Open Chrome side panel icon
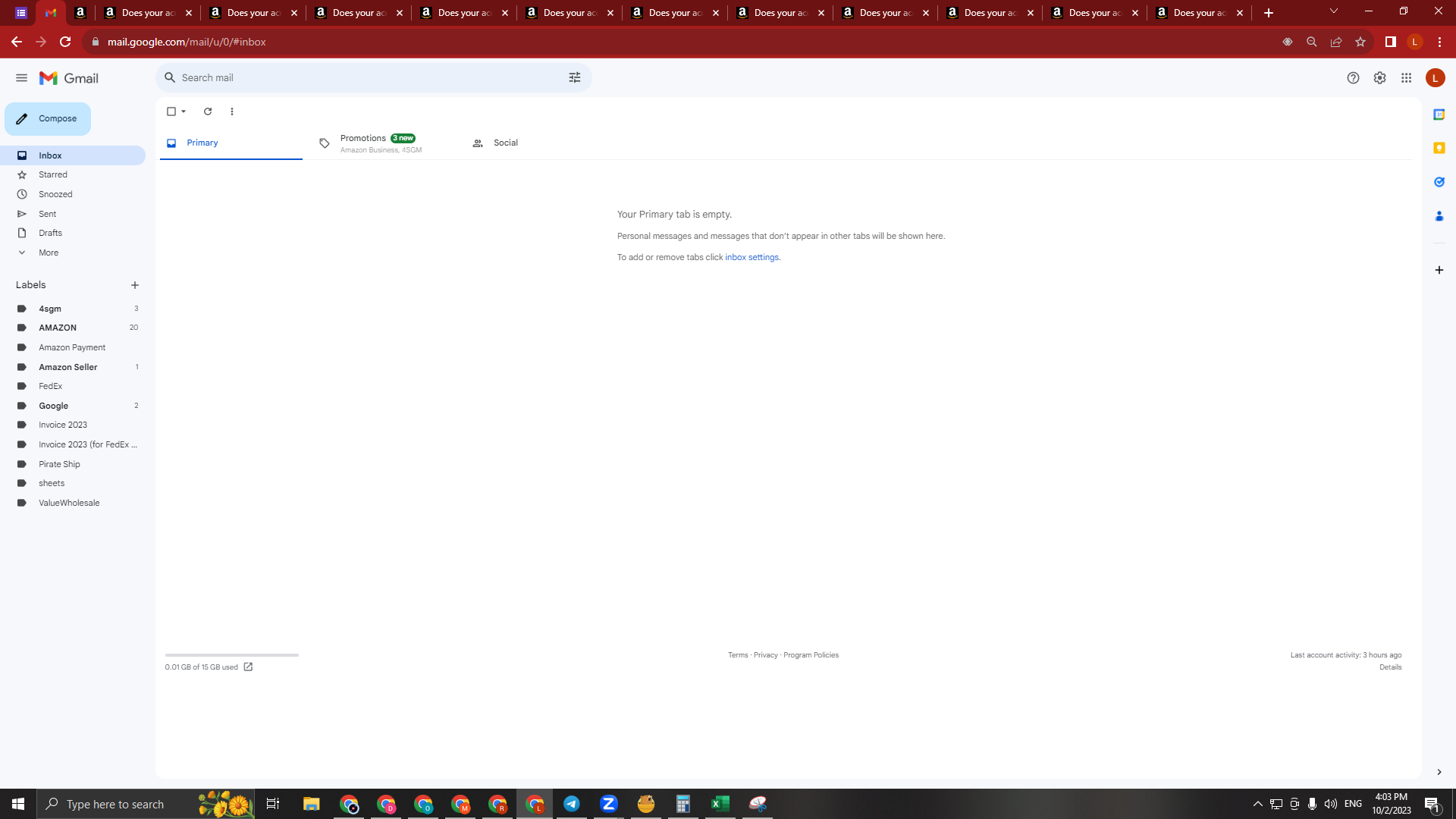The width and height of the screenshot is (1456, 819). coord(1391,42)
